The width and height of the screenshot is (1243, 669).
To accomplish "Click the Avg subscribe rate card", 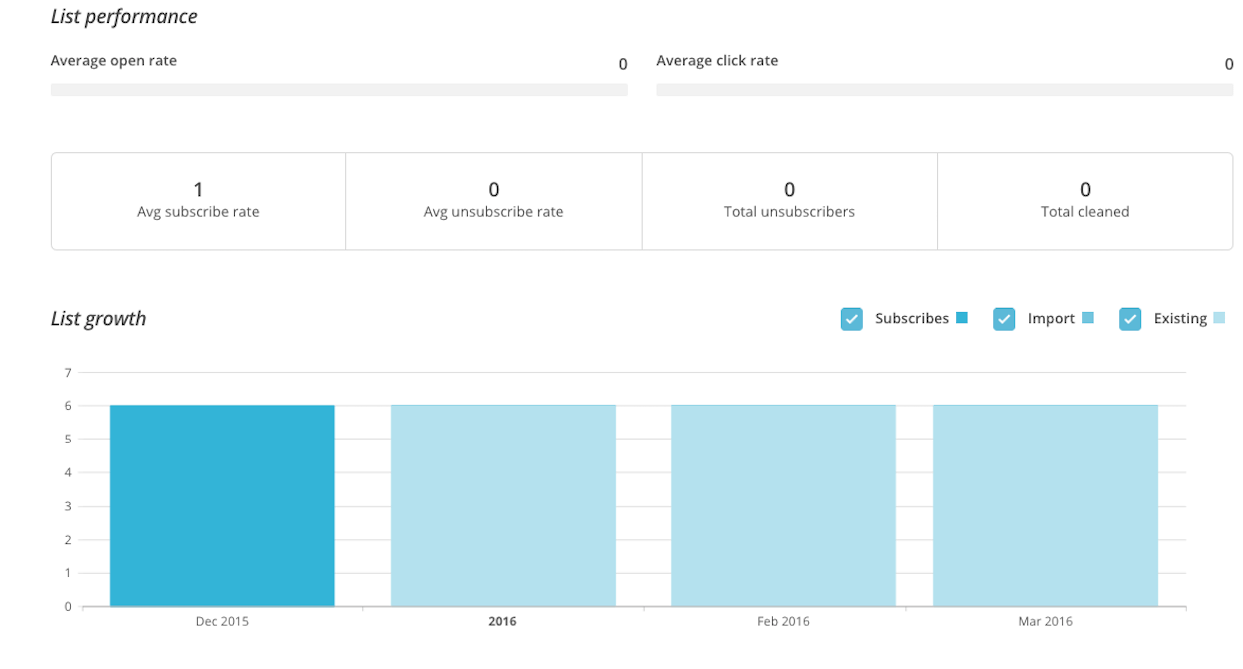I will 198,201.
